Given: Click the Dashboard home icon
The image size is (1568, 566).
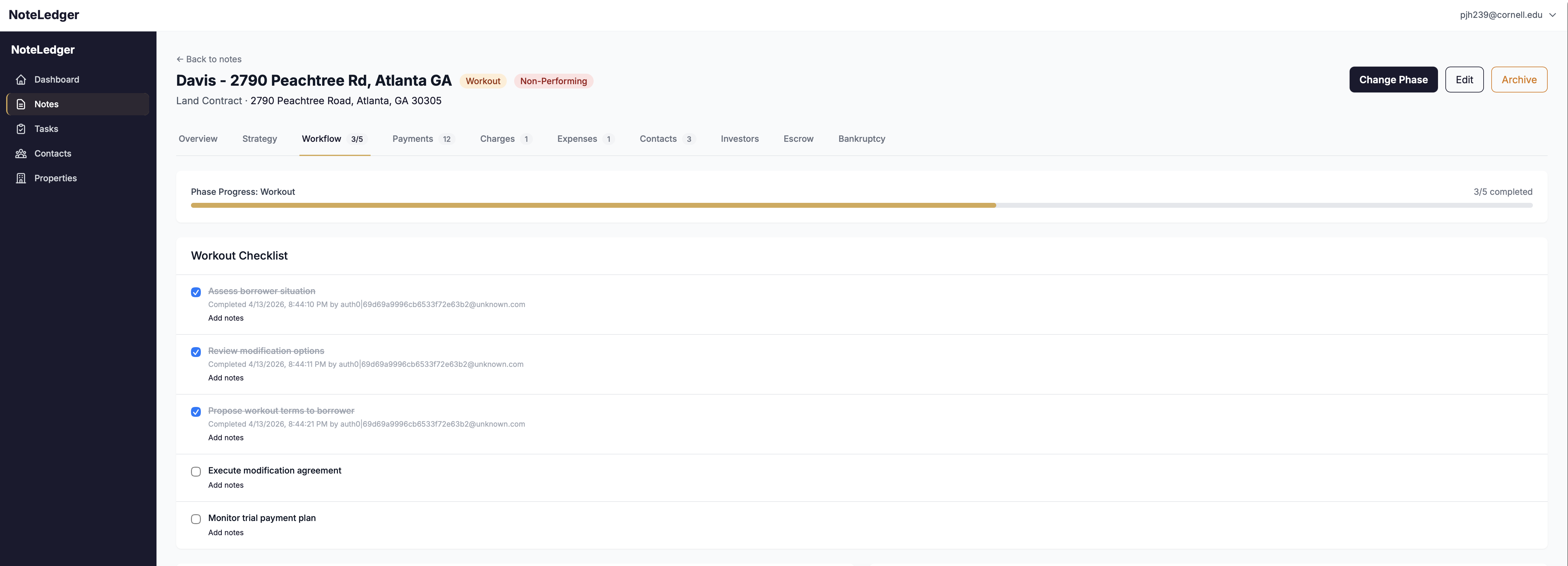Looking at the screenshot, I should pyautogui.click(x=21, y=80).
